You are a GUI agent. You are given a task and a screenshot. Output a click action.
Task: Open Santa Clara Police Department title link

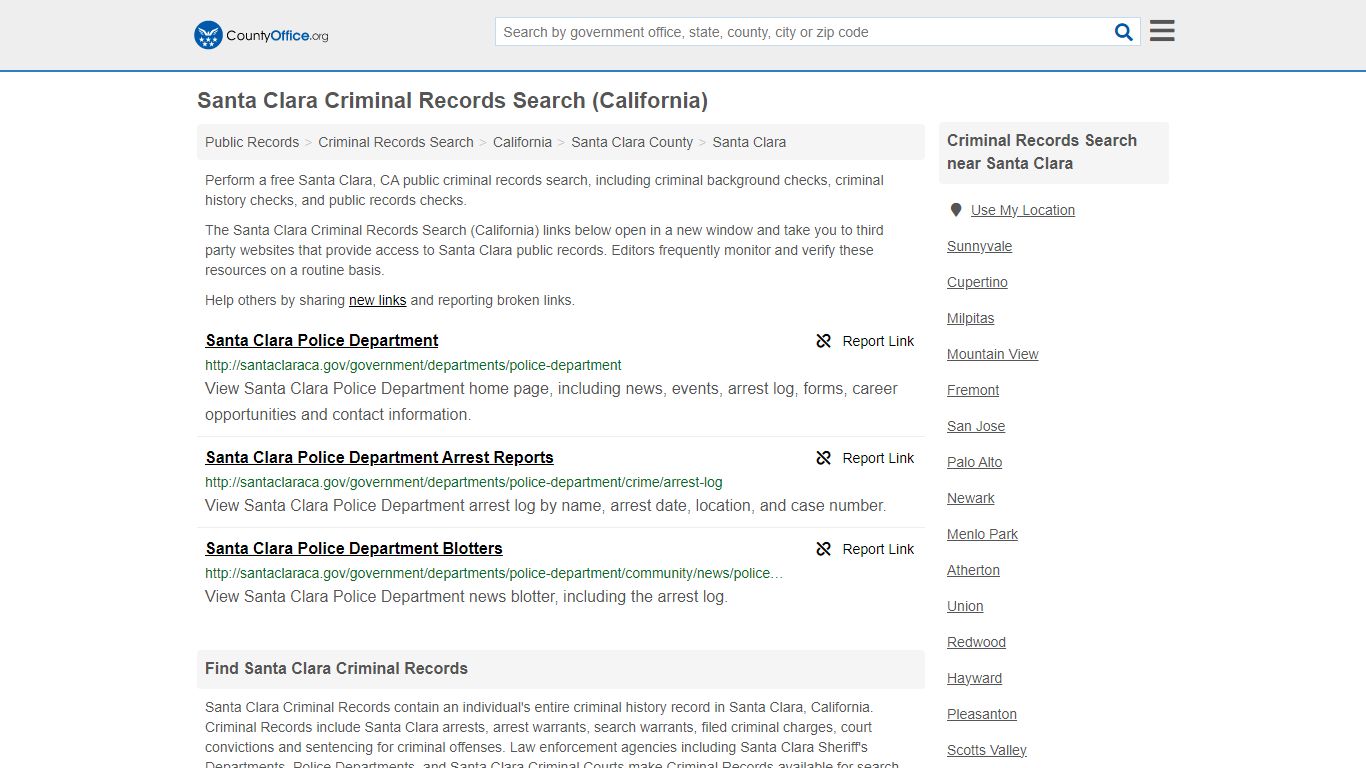pyautogui.click(x=322, y=341)
